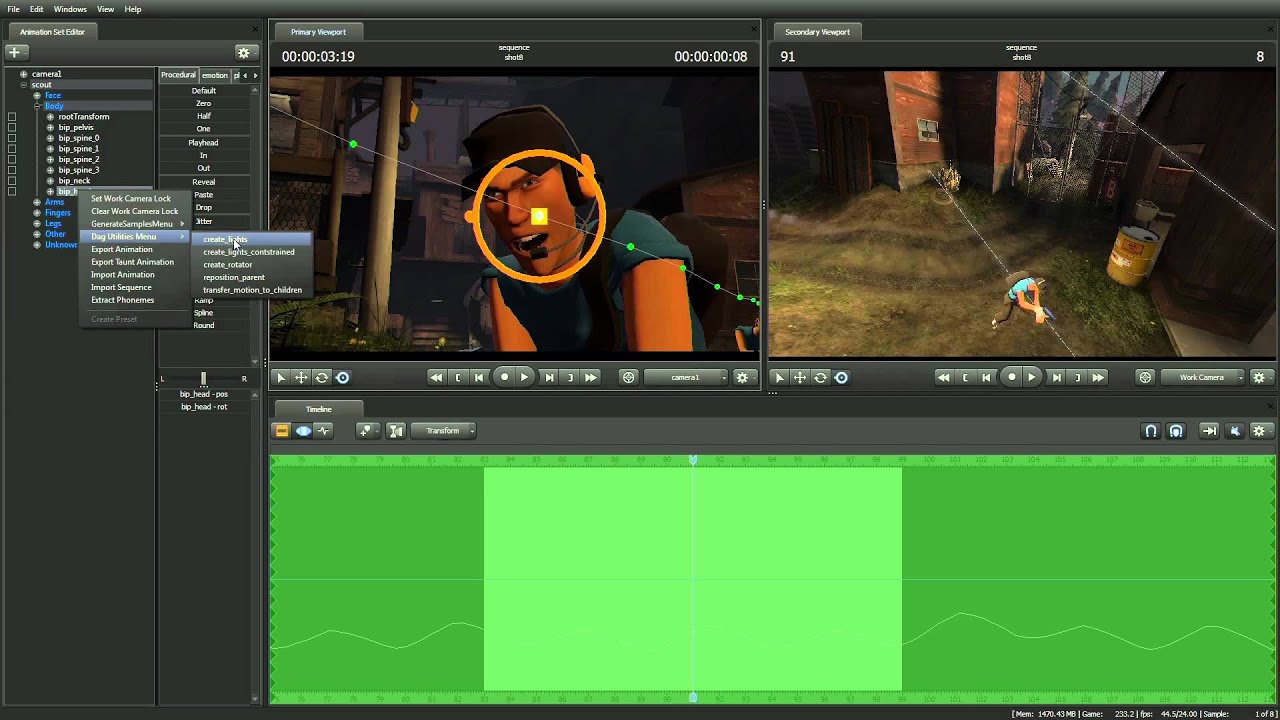
Task: Start recording in the Primary Viewport
Action: pyautogui.click(x=504, y=377)
